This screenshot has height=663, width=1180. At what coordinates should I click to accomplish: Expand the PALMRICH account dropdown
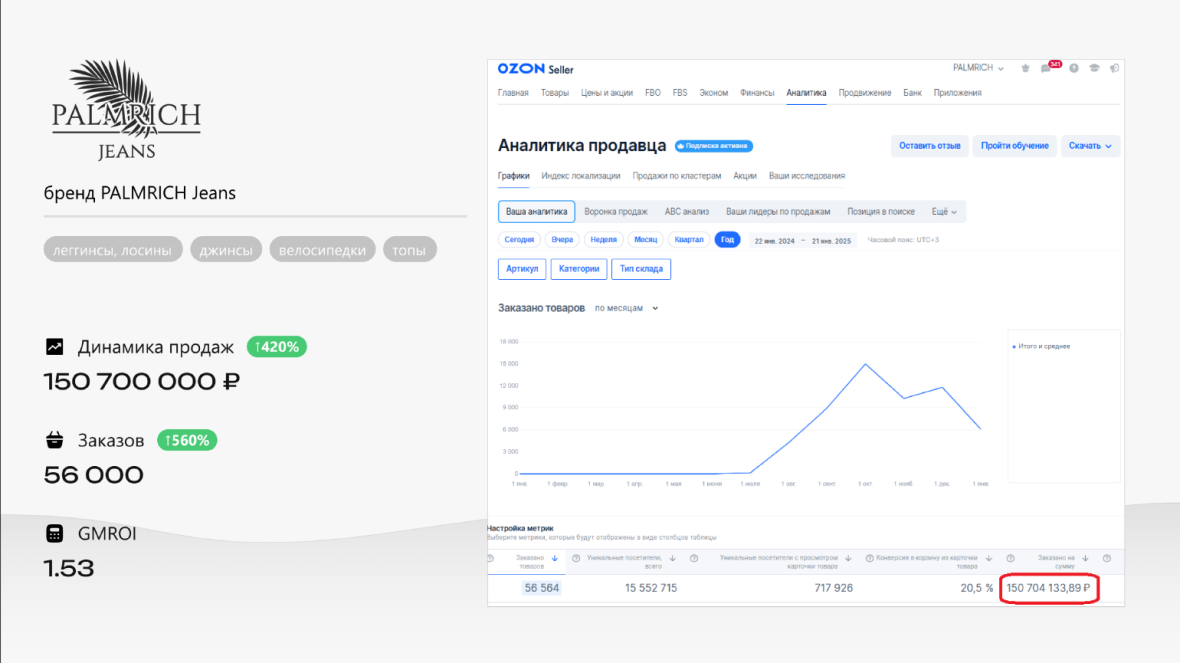pos(978,68)
